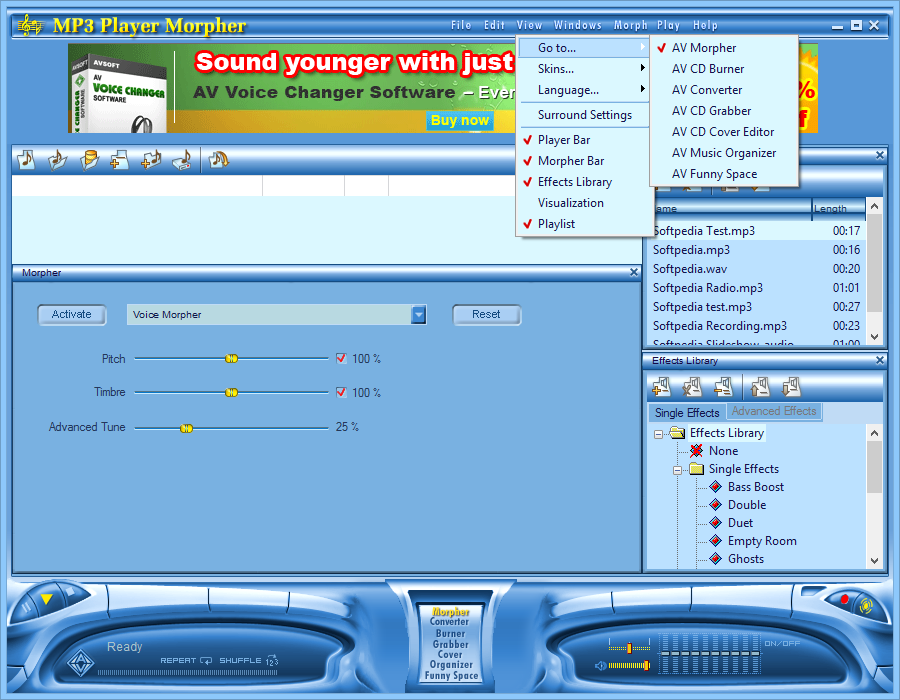The image size is (900, 700).
Task: Select Surround Settings menu item
Action: (x=585, y=115)
